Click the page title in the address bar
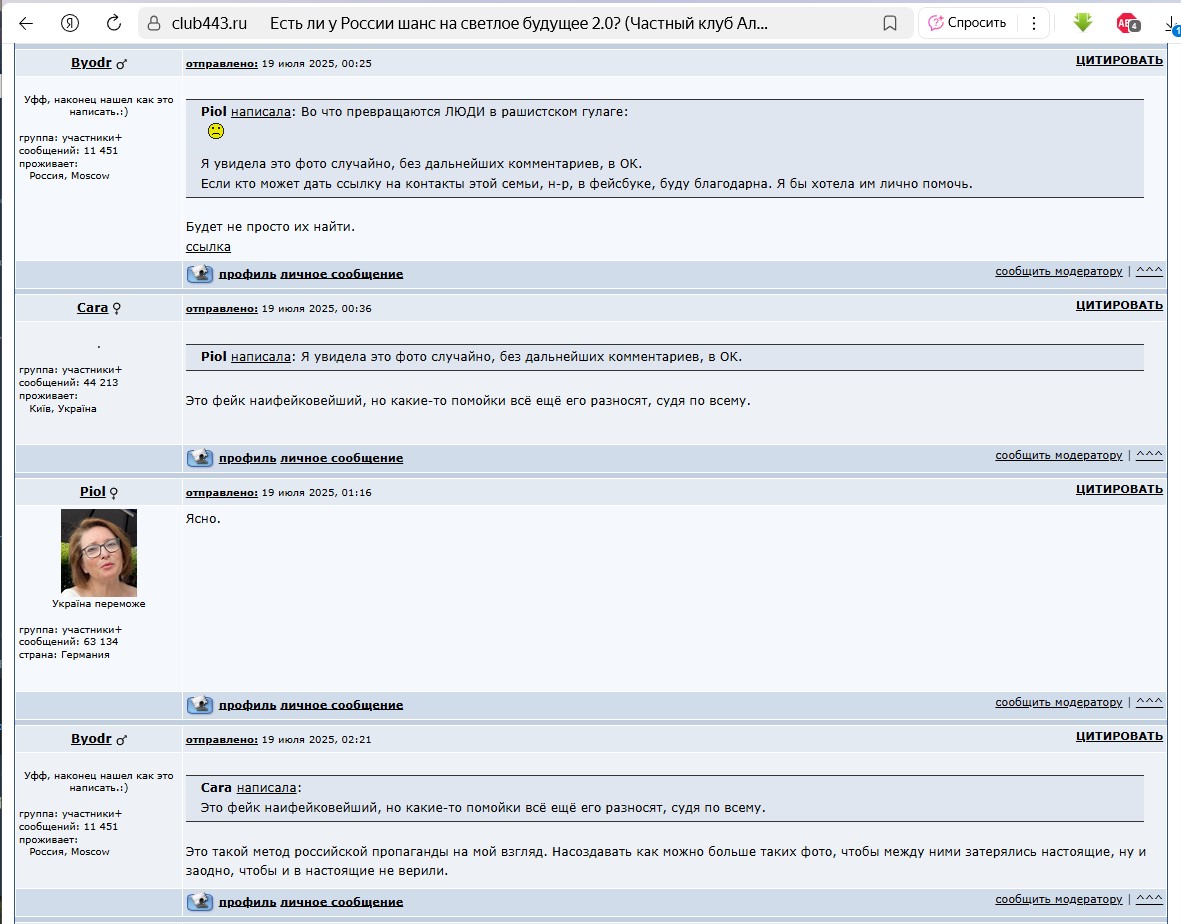Screen dimensions: 1181x924 [x=519, y=23]
